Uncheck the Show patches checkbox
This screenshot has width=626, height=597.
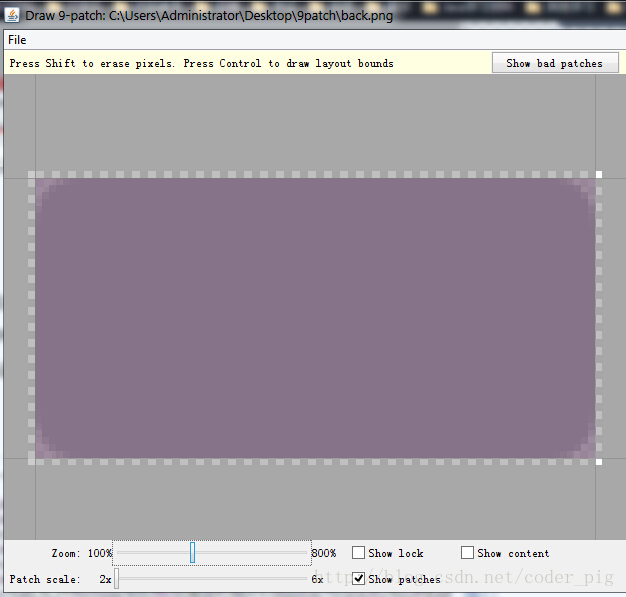[x=359, y=579]
